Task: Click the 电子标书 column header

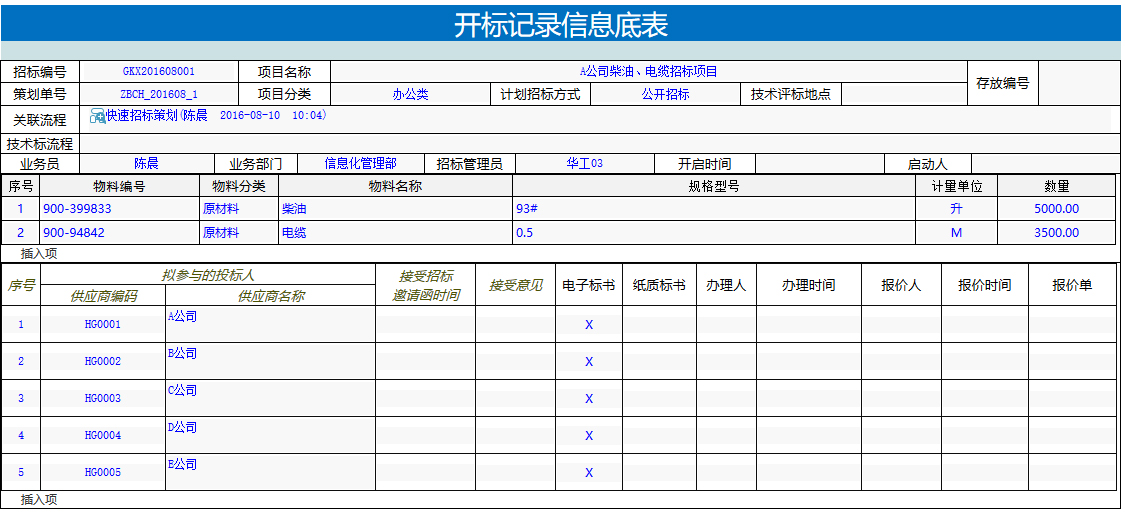Action: (589, 285)
